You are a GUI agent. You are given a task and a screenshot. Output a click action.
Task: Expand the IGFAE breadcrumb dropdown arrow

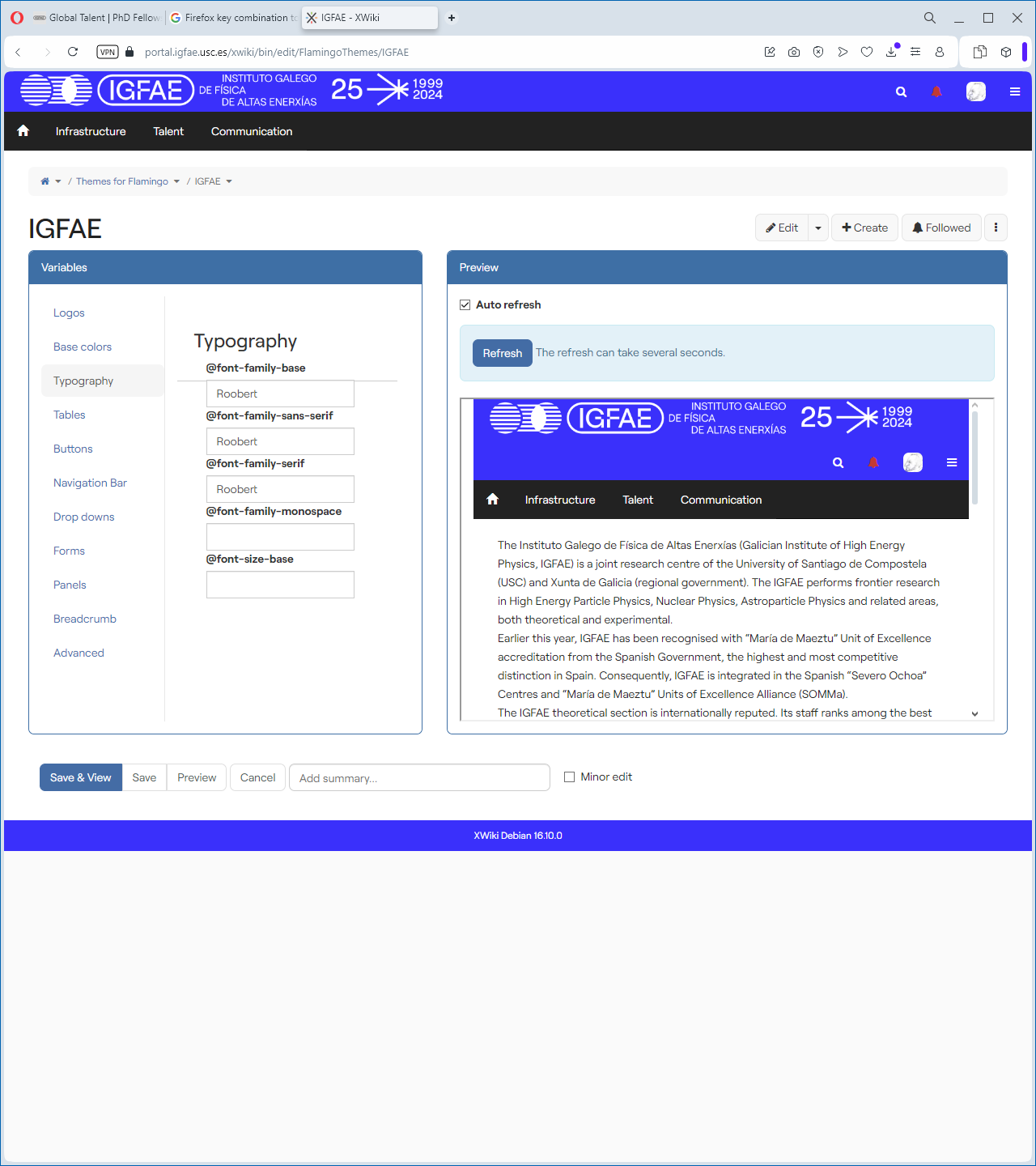229,181
